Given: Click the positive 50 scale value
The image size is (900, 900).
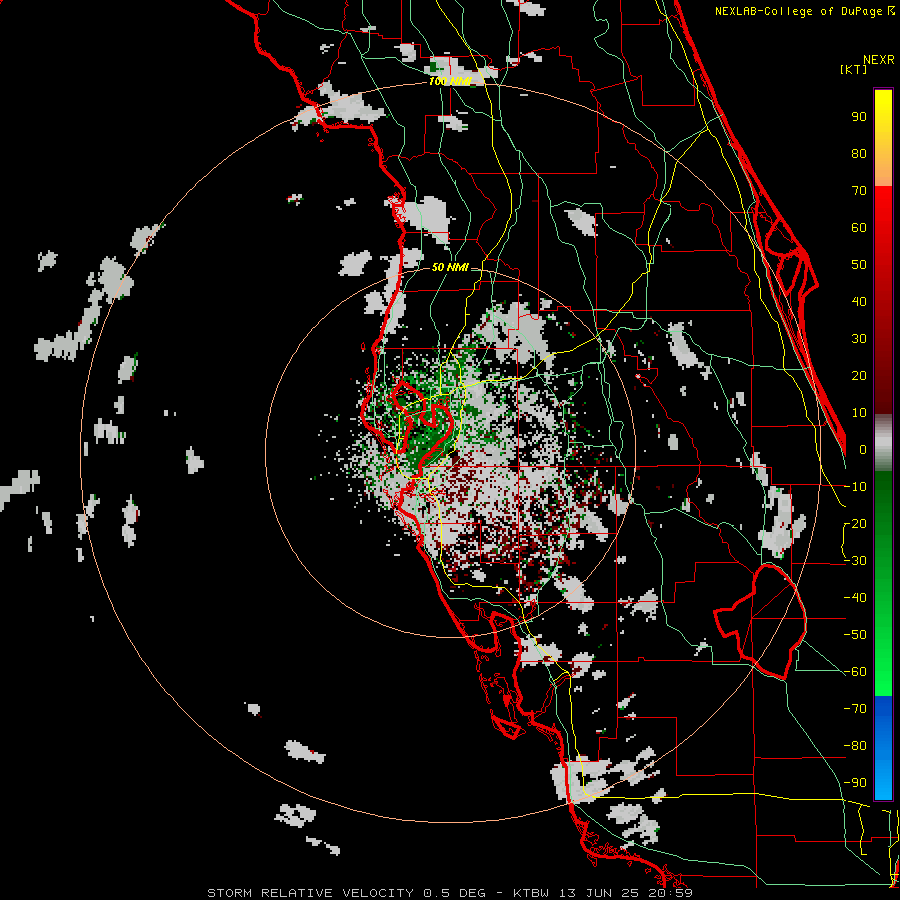Looking at the screenshot, I should 859,265.
